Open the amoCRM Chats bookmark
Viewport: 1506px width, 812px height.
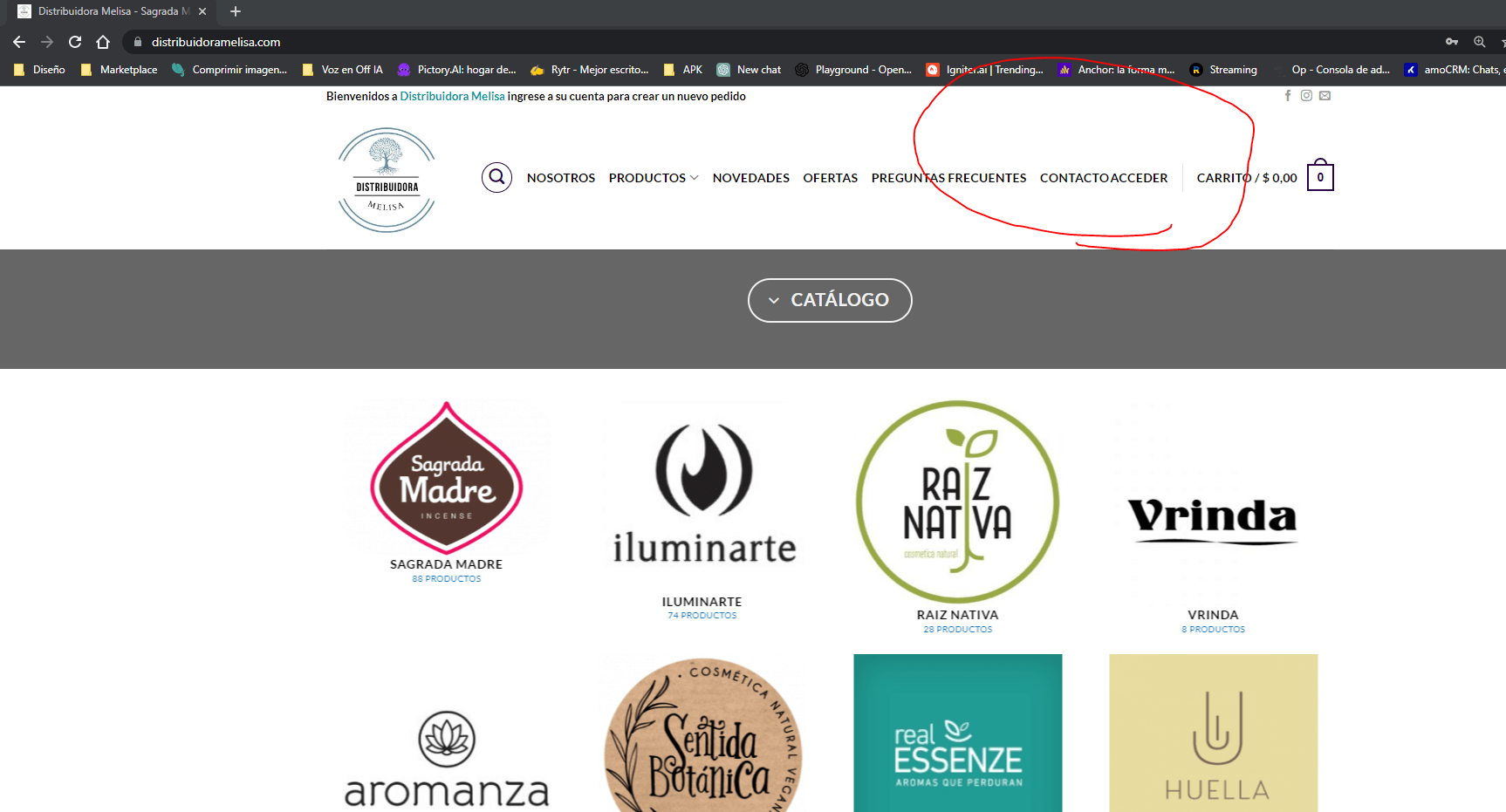click(1455, 70)
